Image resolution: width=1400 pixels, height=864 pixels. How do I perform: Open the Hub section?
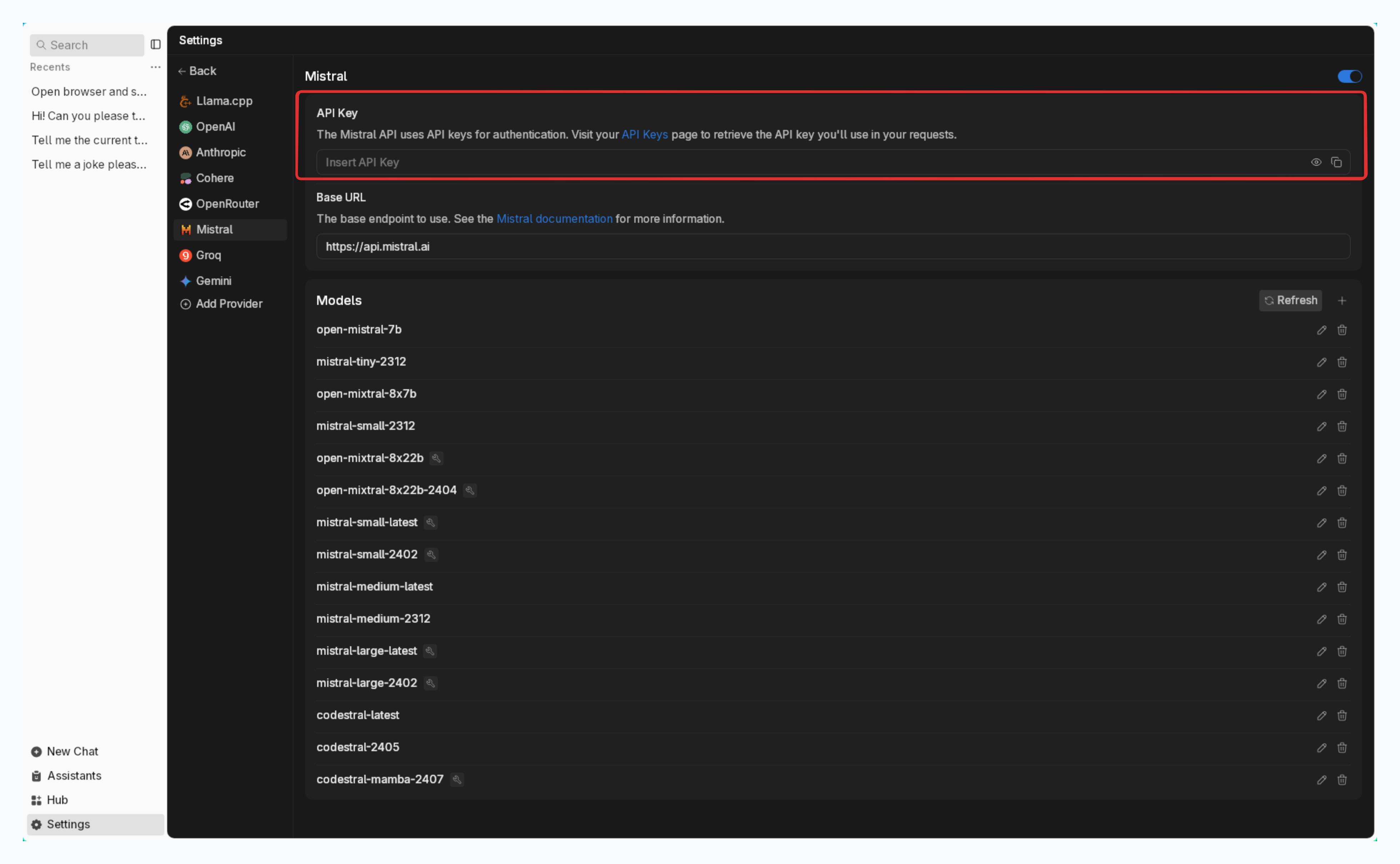[56, 800]
